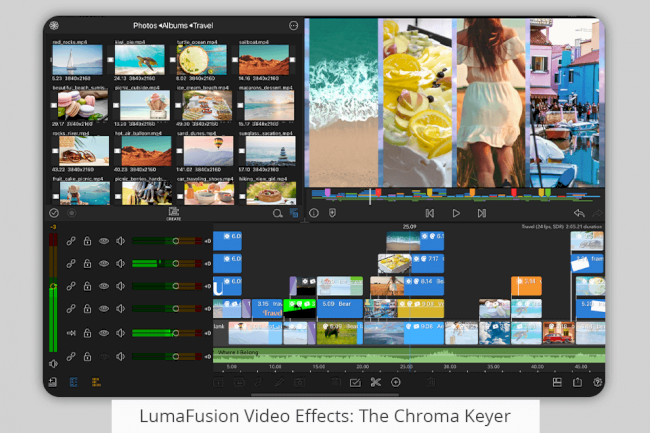Image resolution: width=650 pixels, height=433 pixels.
Task: Jump to next clip with skip-forward button
Action: [481, 213]
